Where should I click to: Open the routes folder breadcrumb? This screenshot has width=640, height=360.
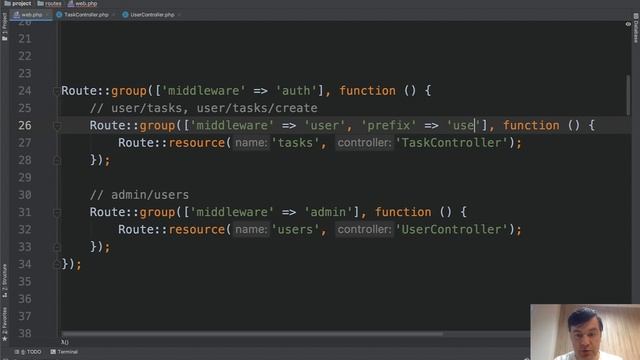click(49, 4)
